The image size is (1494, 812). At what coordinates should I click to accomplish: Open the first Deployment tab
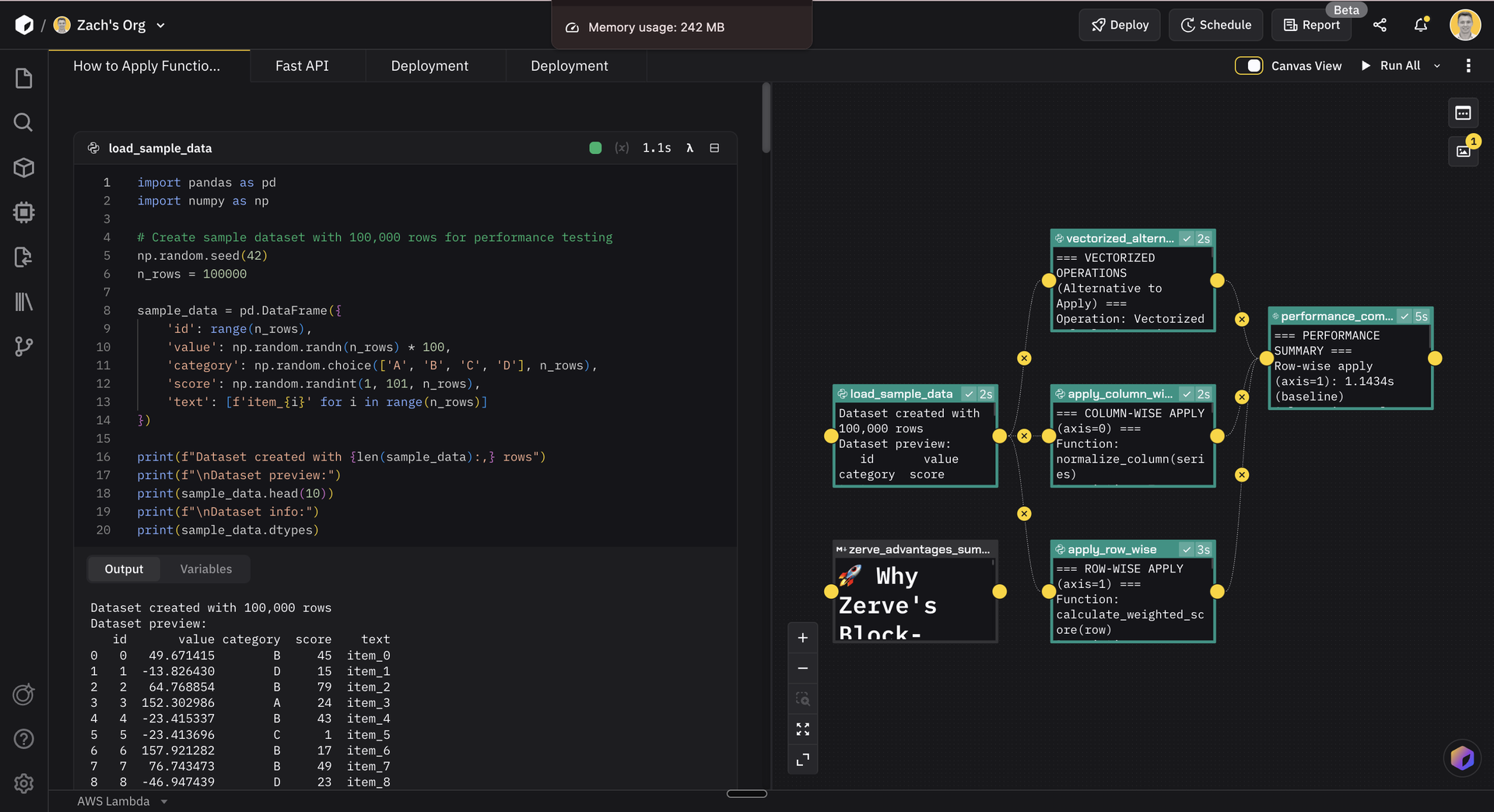[430, 66]
